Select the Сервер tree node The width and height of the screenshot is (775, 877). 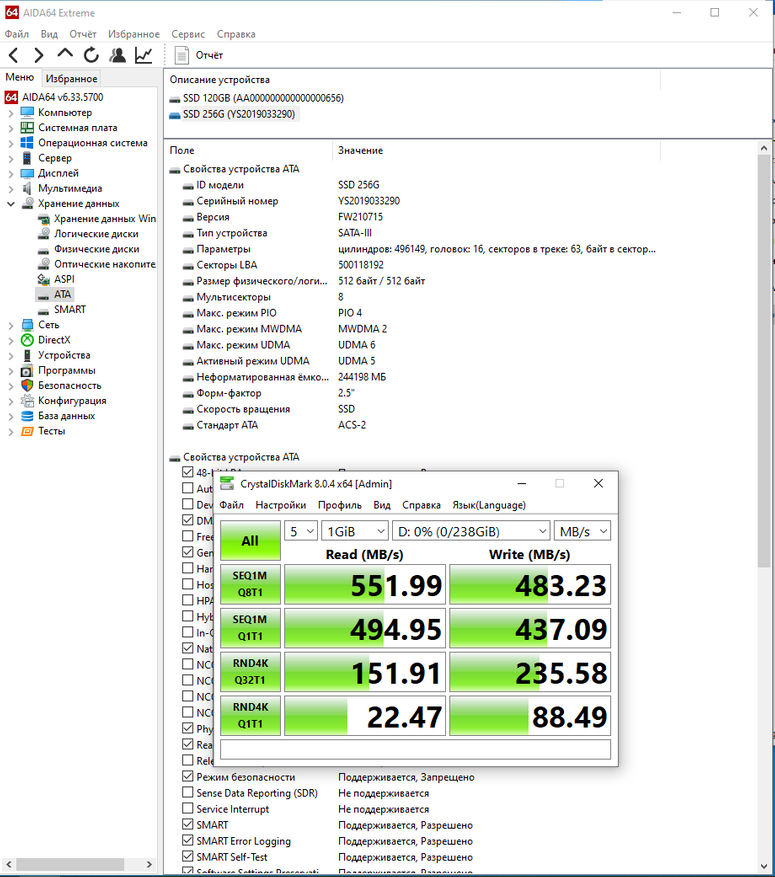click(x=55, y=158)
